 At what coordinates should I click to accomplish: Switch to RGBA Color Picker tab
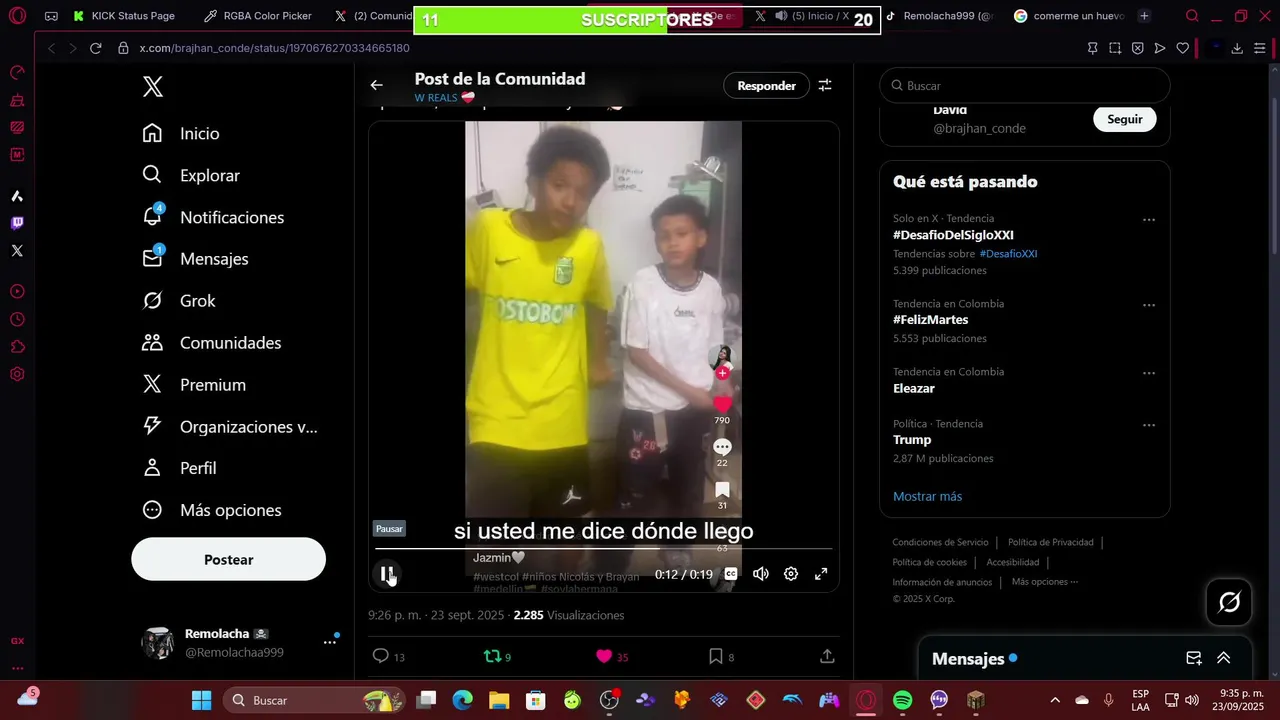pyautogui.click(x=257, y=16)
